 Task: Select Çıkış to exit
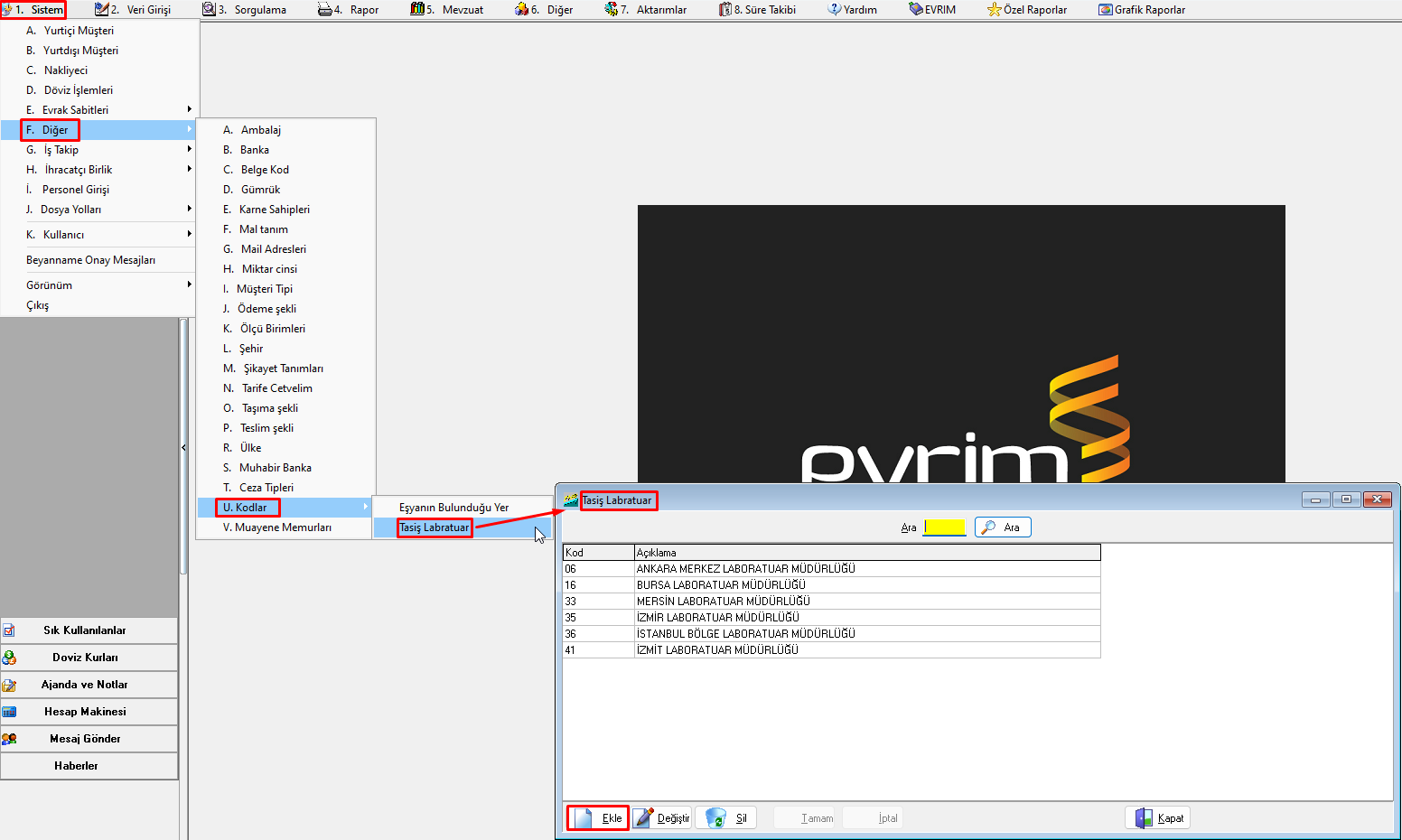[99, 305]
